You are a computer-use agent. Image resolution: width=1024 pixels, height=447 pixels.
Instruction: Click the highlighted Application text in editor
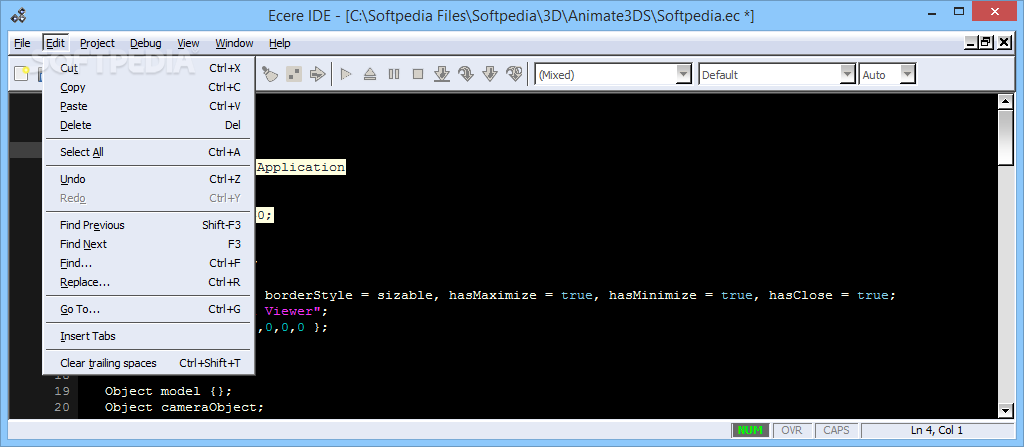[x=300, y=167]
